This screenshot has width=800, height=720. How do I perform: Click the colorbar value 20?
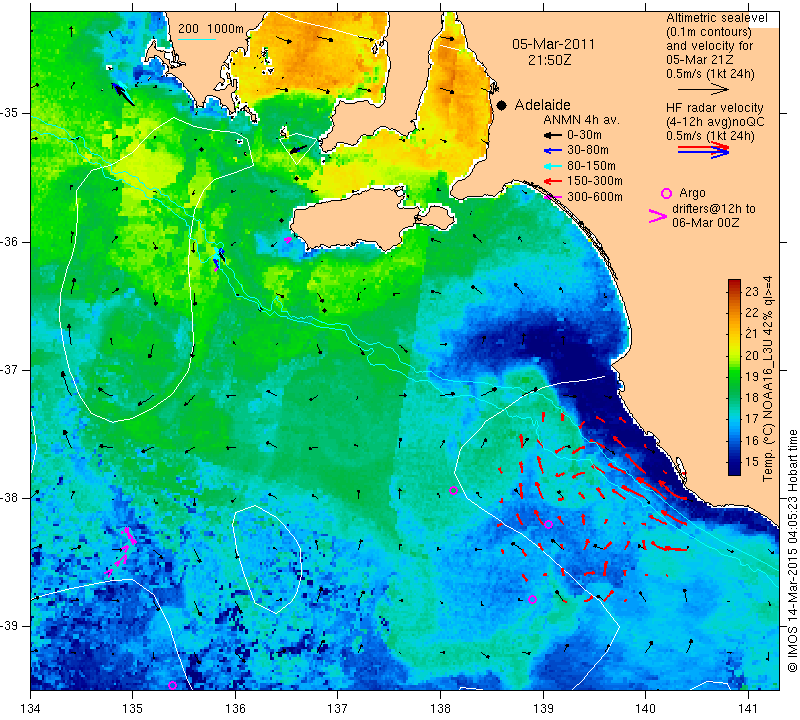tap(752, 355)
